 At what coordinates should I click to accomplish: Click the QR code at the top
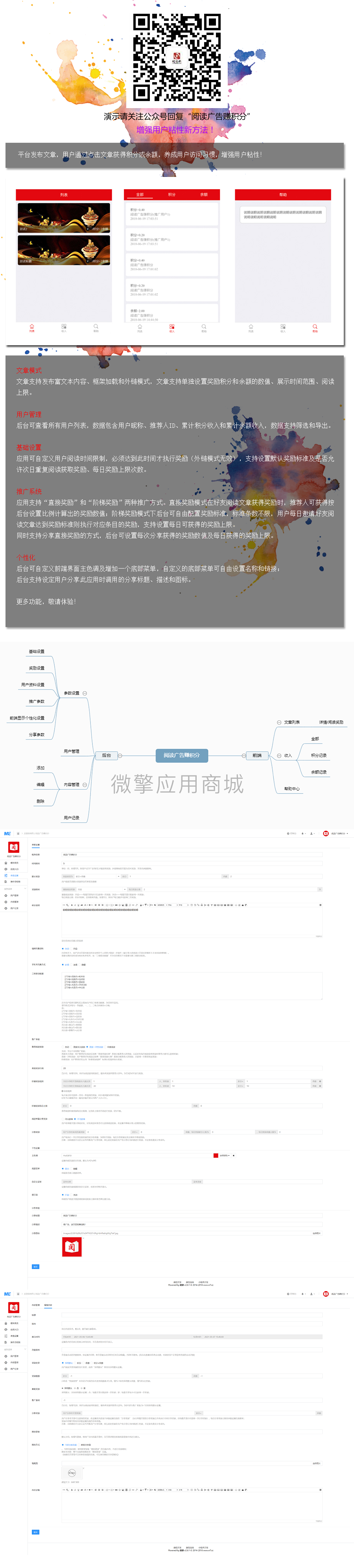pyautogui.click(x=177, y=57)
